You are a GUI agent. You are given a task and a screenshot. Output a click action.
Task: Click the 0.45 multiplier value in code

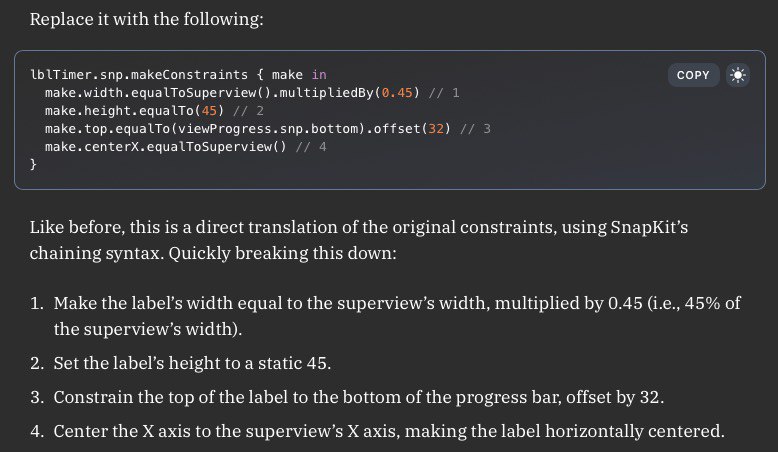[397, 93]
